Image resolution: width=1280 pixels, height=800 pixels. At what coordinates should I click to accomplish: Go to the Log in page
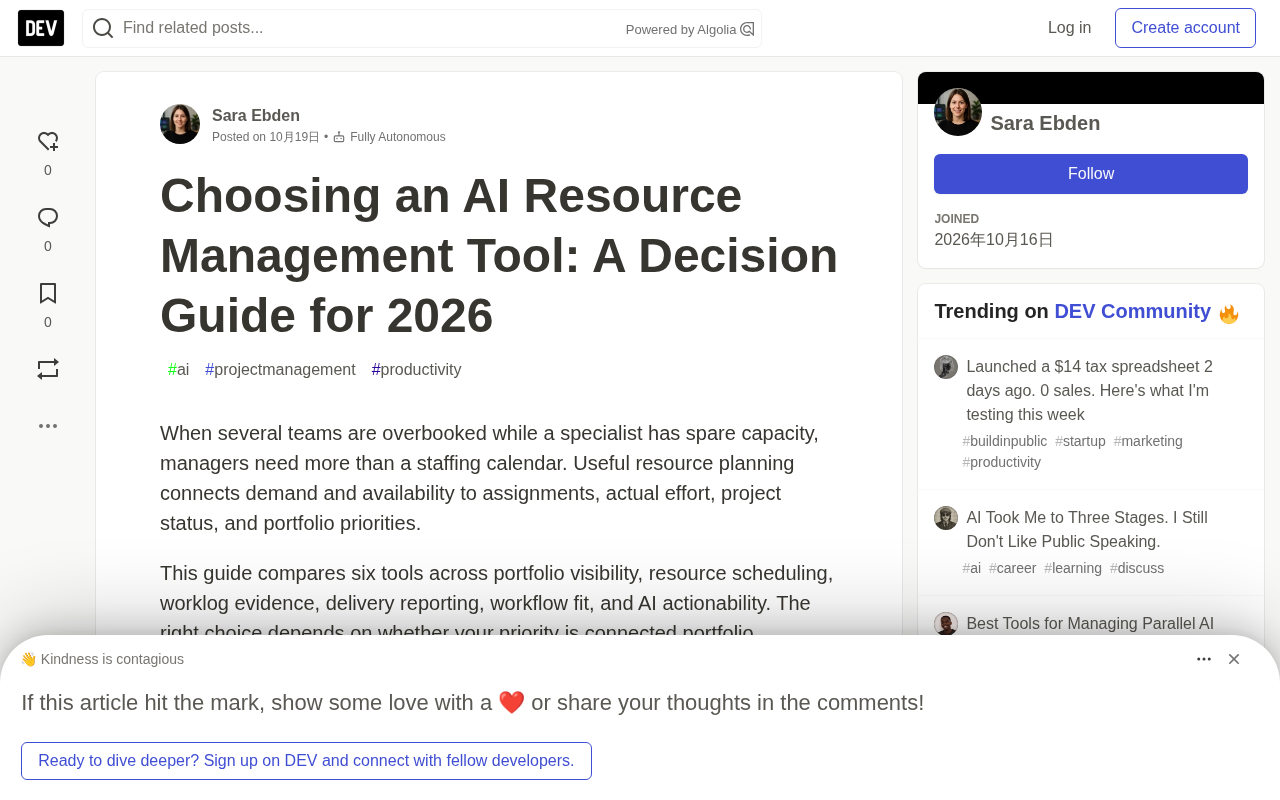coord(1069,28)
